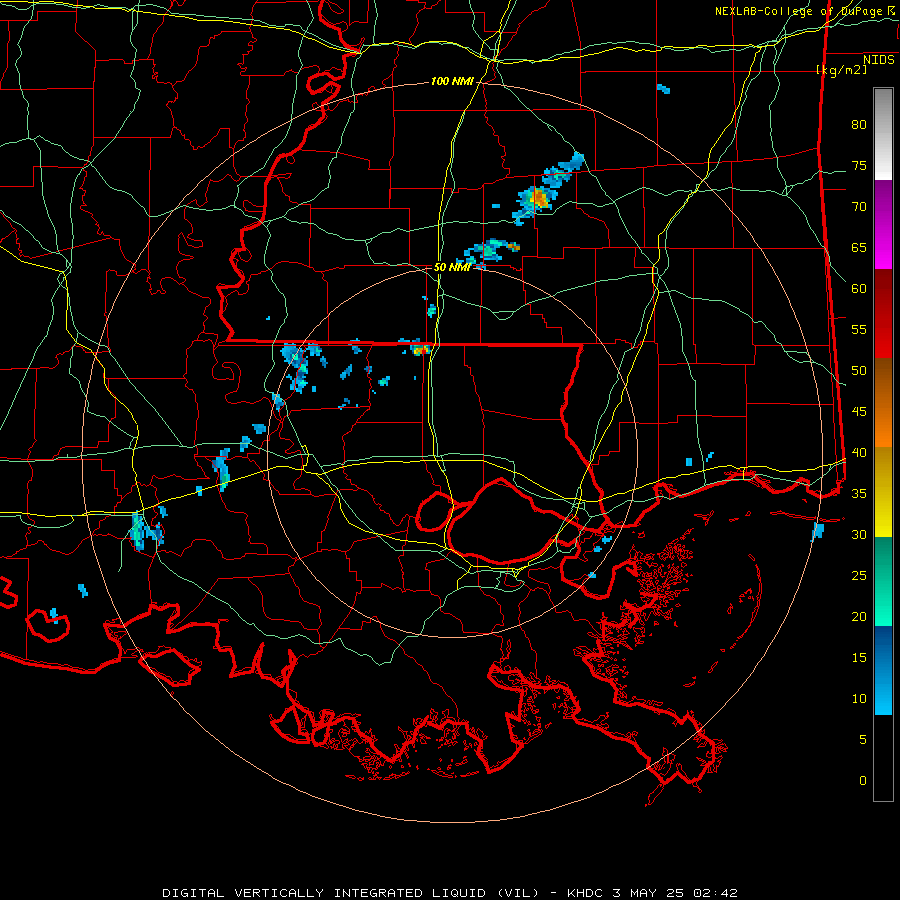This screenshot has height=900, width=900.
Task: Select the purple-magenta segment of the color bar
Action: 883,224
